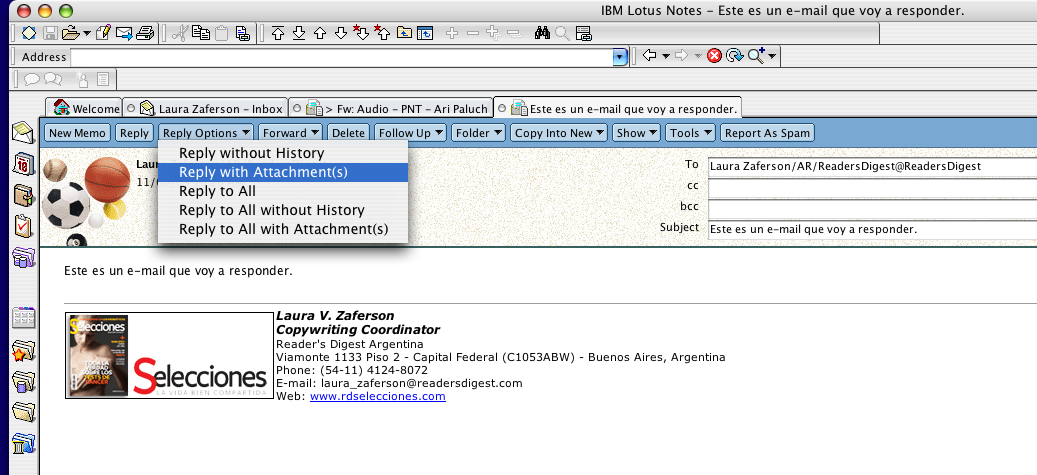Viewport: 1037px width, 475px height.
Task: Click the New Memo button
Action: (x=77, y=133)
